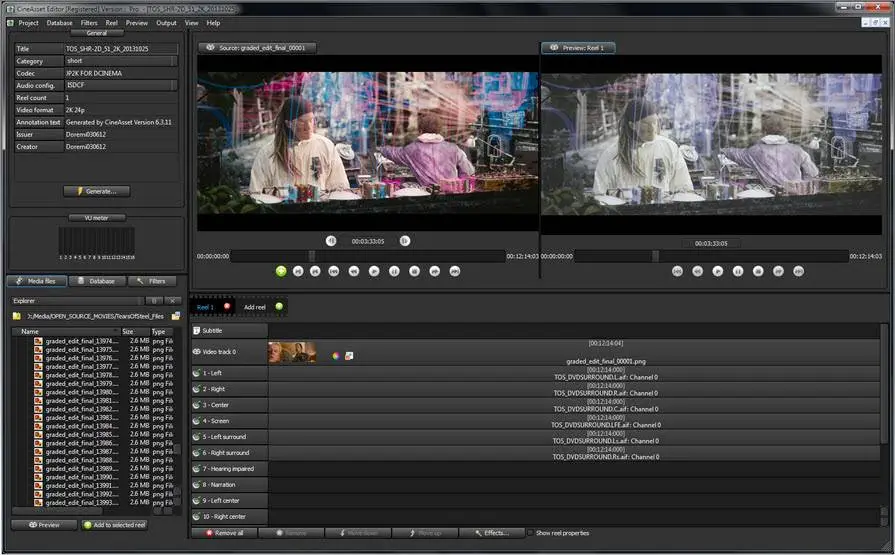895x555 pixels.
Task: Click the Add to selected reel button
Action: [114, 525]
